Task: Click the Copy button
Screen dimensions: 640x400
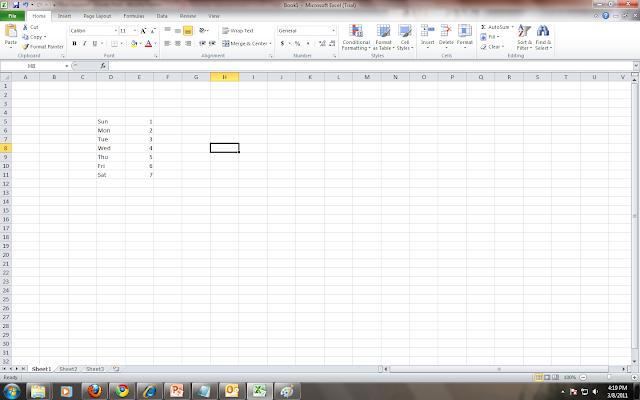Action: pos(34,37)
